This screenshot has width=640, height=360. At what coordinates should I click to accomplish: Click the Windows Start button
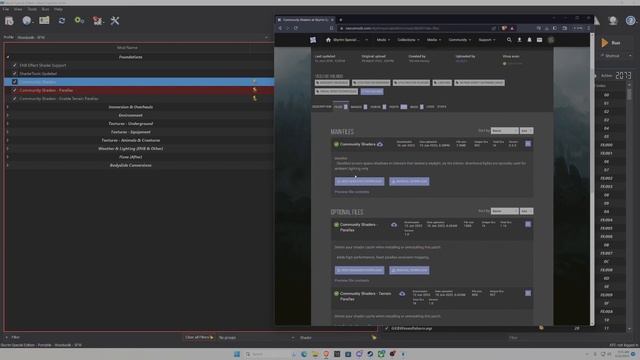click(x=237, y=354)
